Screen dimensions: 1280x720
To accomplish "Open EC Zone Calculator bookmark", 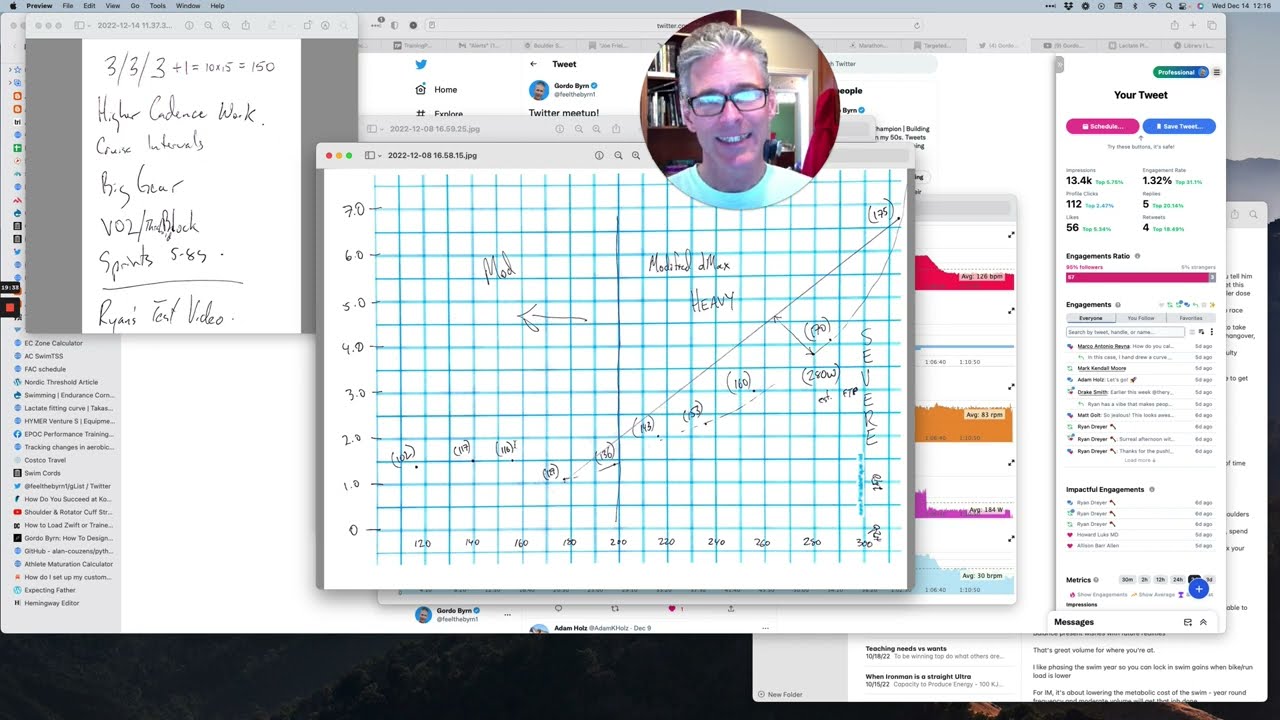I will point(54,343).
